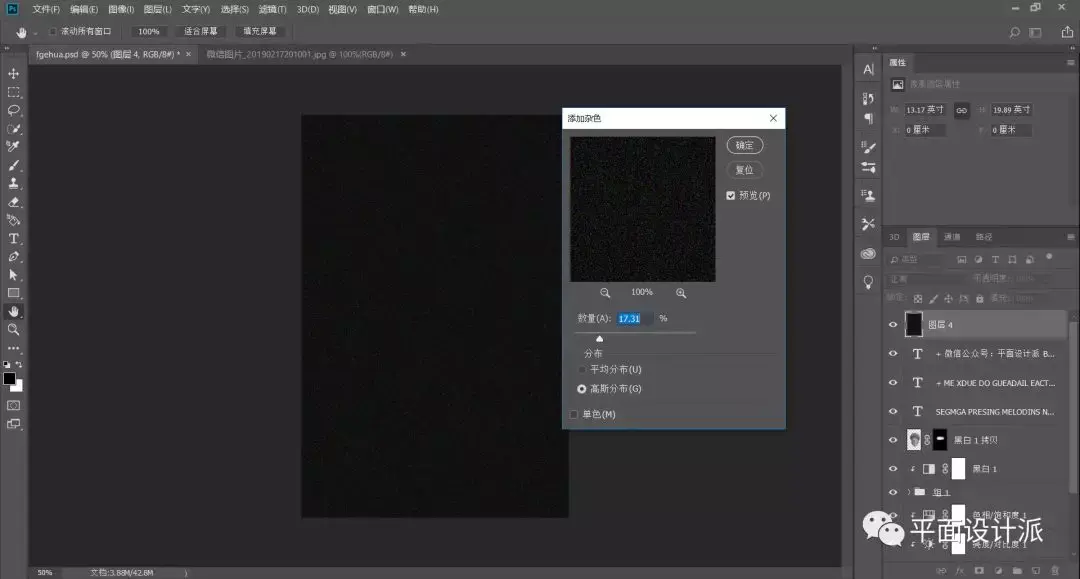Tick the 滚动所有窗口 checkbox
The image size is (1080, 579).
(x=52, y=32)
